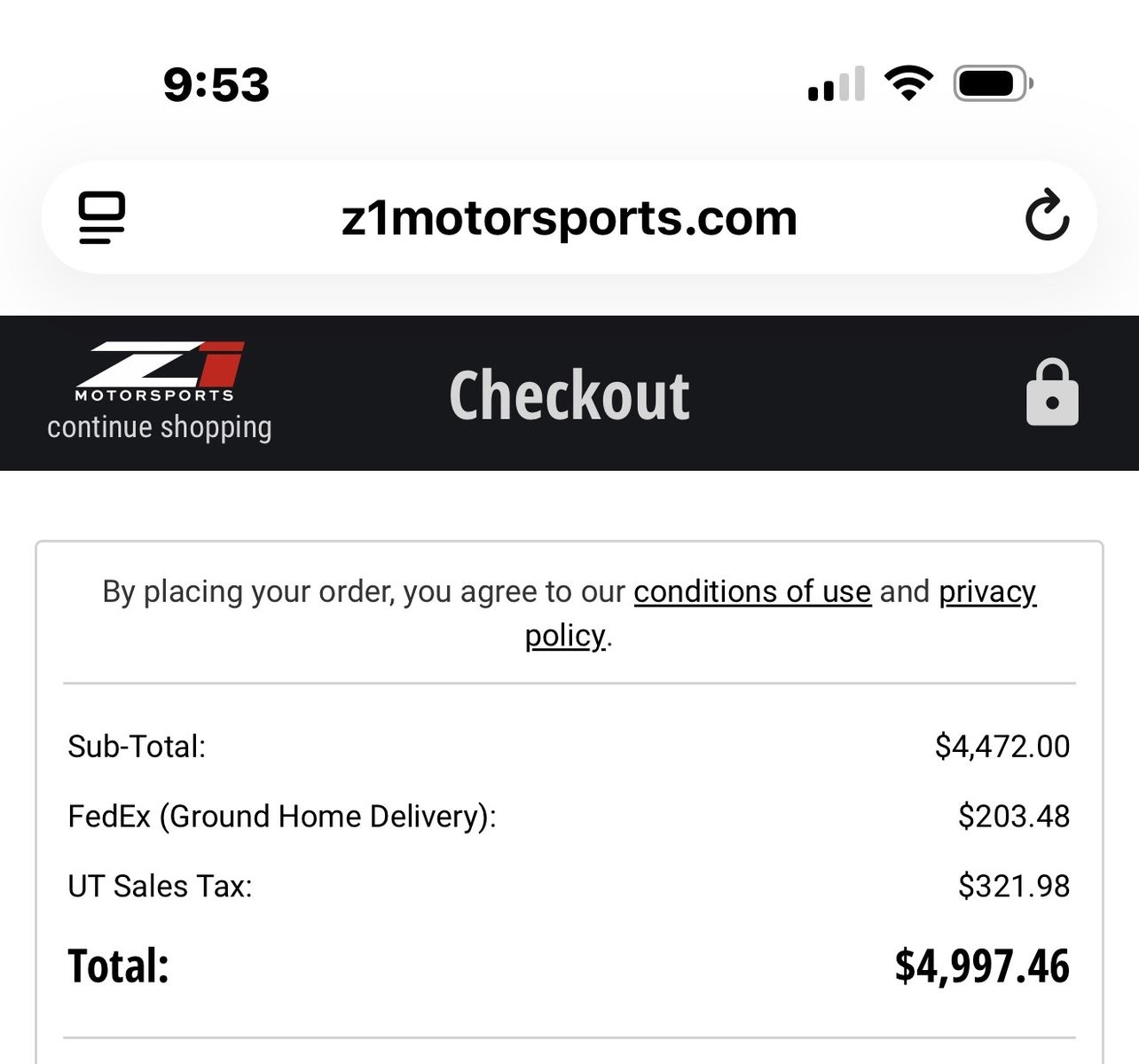Tap the cellular signal bars icon
The width and height of the screenshot is (1139, 1064).
[836, 84]
